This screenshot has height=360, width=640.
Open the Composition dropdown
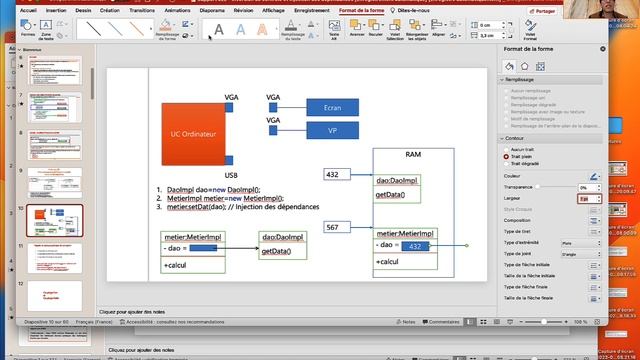(x=595, y=221)
